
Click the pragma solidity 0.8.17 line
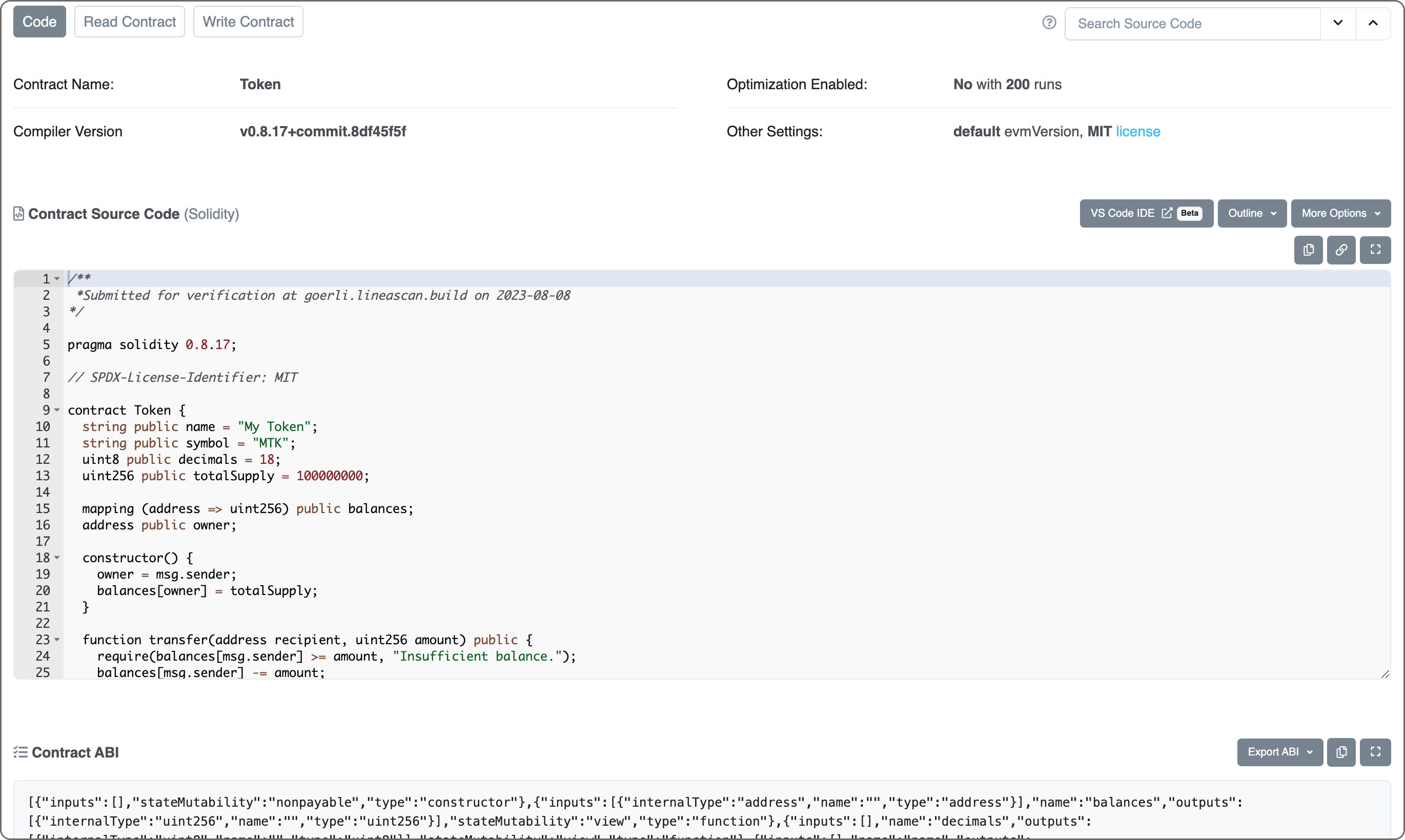tap(152, 344)
